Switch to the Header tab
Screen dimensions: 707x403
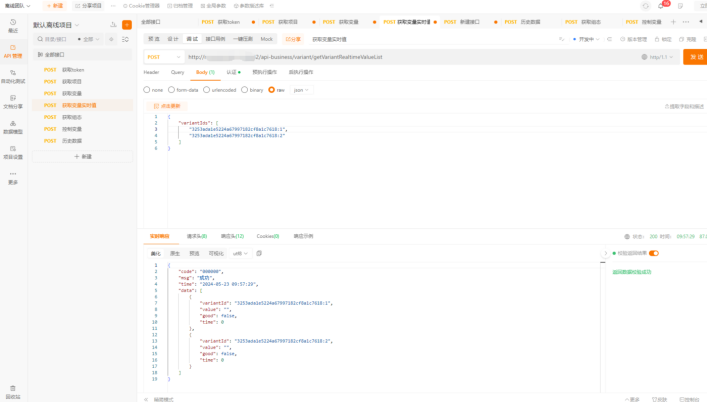coord(151,72)
